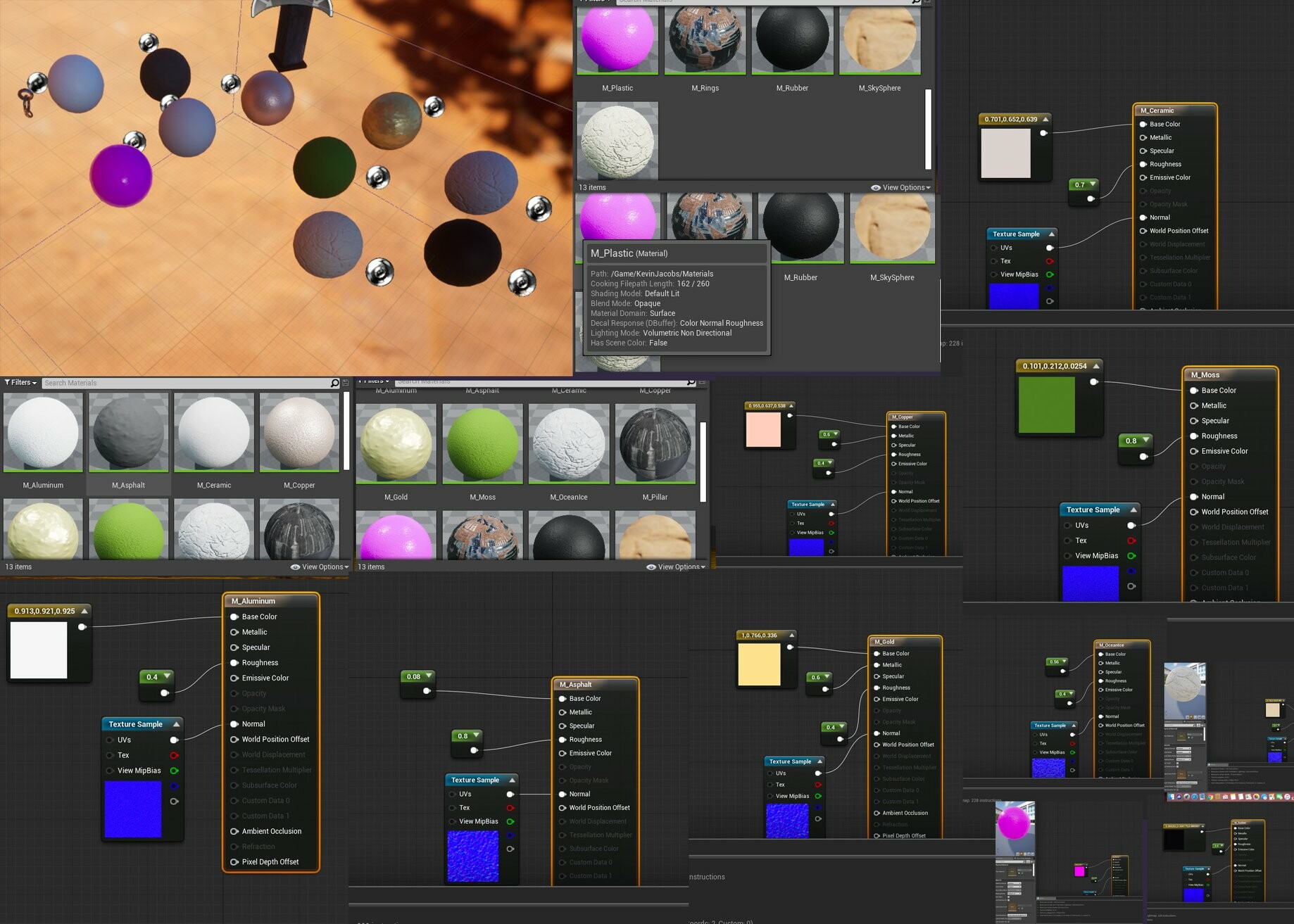The height and width of the screenshot is (924, 1294).
Task: Click the View Options button in the upper browser
Action: point(902,187)
